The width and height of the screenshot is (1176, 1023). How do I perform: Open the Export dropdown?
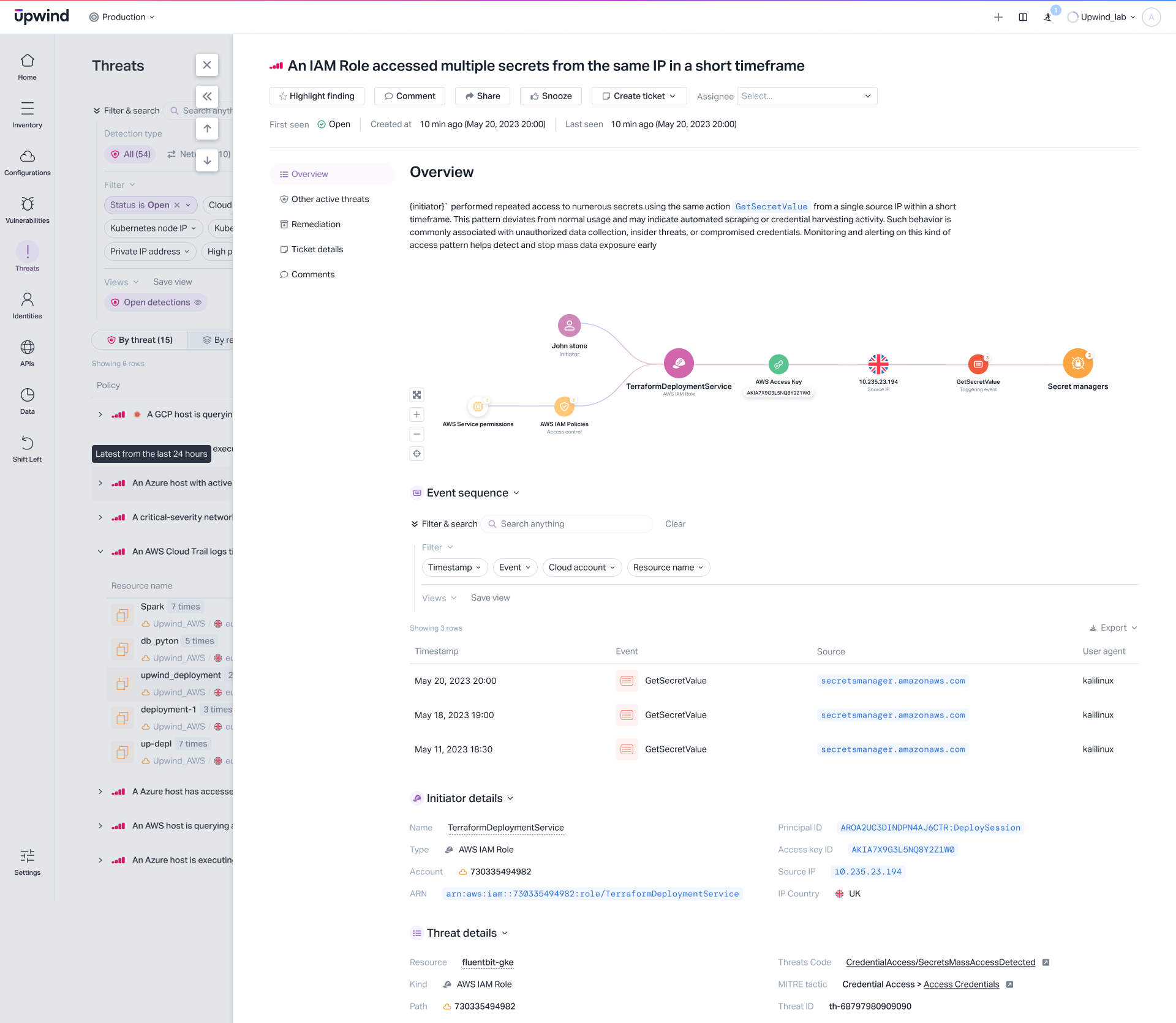(x=1113, y=628)
